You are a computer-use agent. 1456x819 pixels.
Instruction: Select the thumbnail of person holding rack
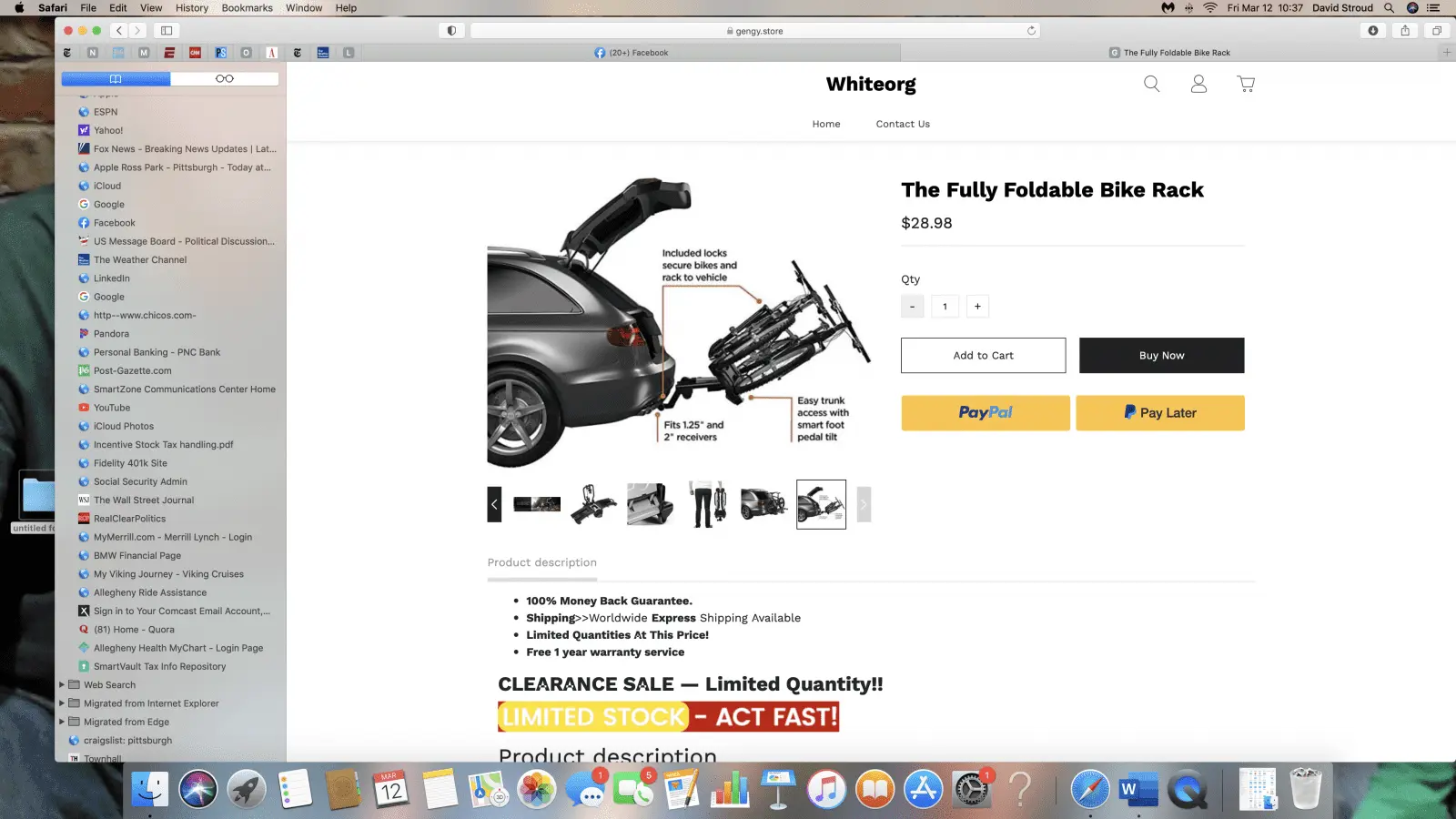click(707, 504)
